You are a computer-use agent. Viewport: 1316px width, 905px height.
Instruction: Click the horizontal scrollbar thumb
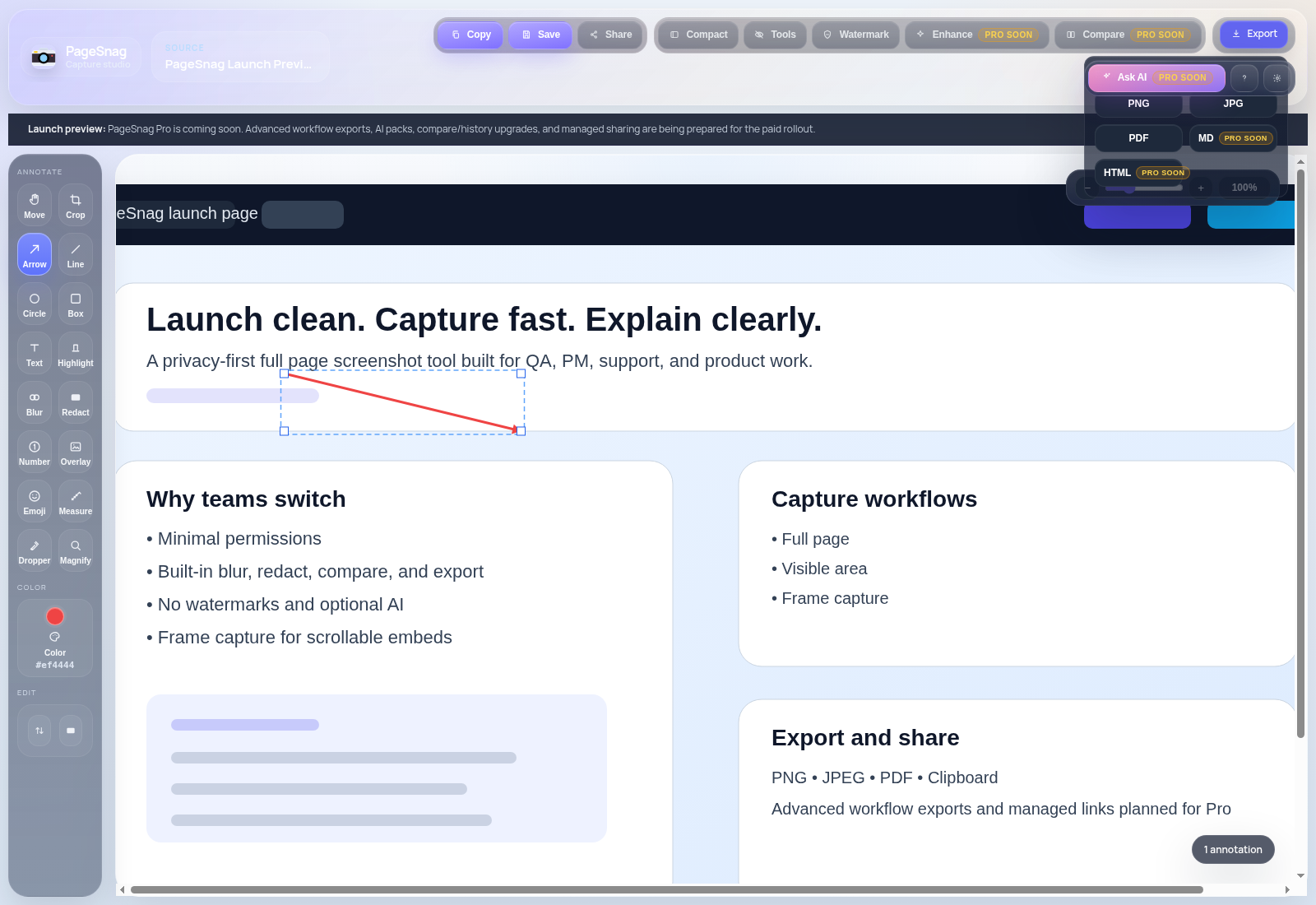(666, 889)
